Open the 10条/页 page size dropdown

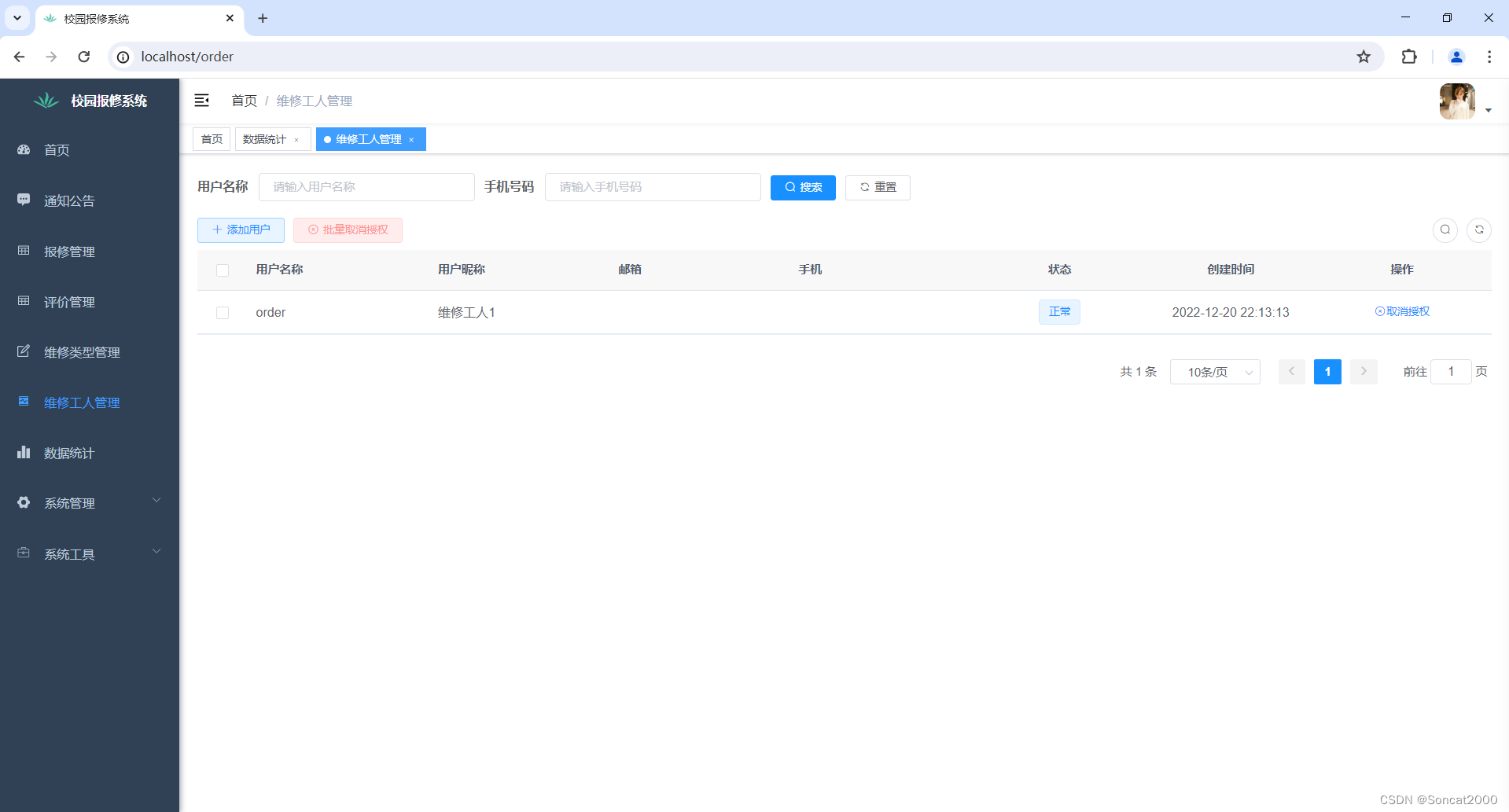tap(1215, 372)
